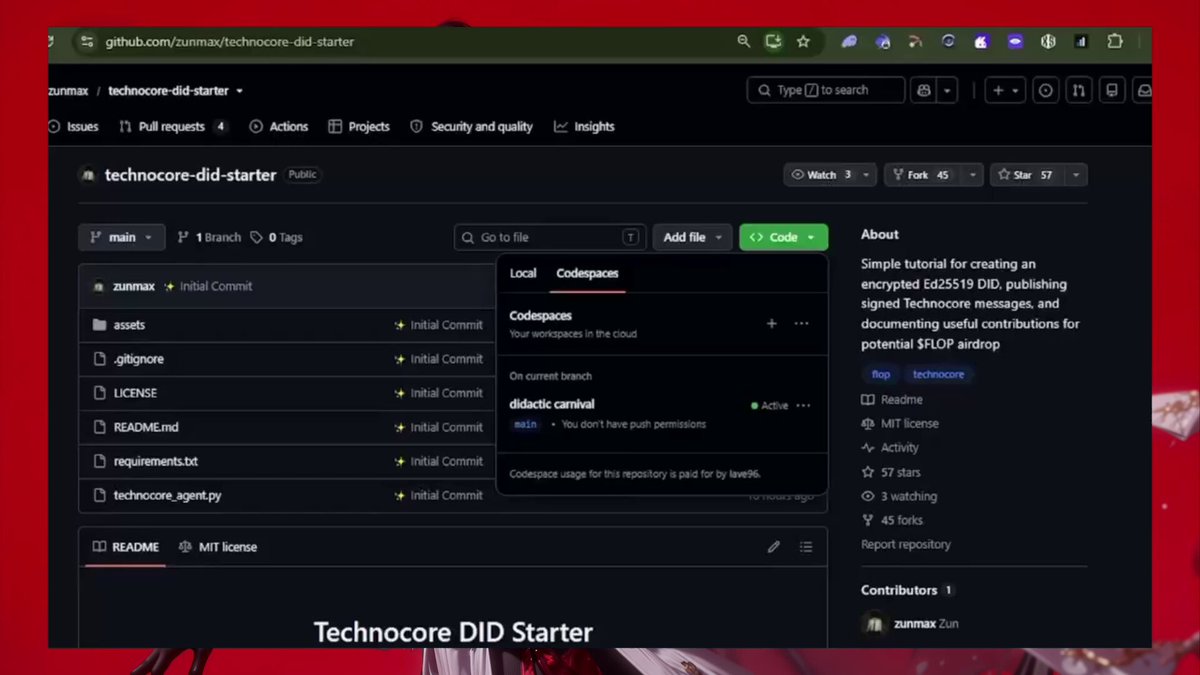Open the technocore_agent.py file
The width and height of the screenshot is (1200, 675).
(x=168, y=495)
